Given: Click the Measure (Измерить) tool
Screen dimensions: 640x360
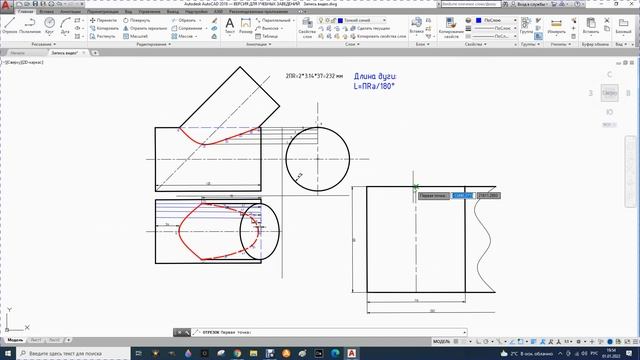Looking at the screenshot, I should coord(556,26).
